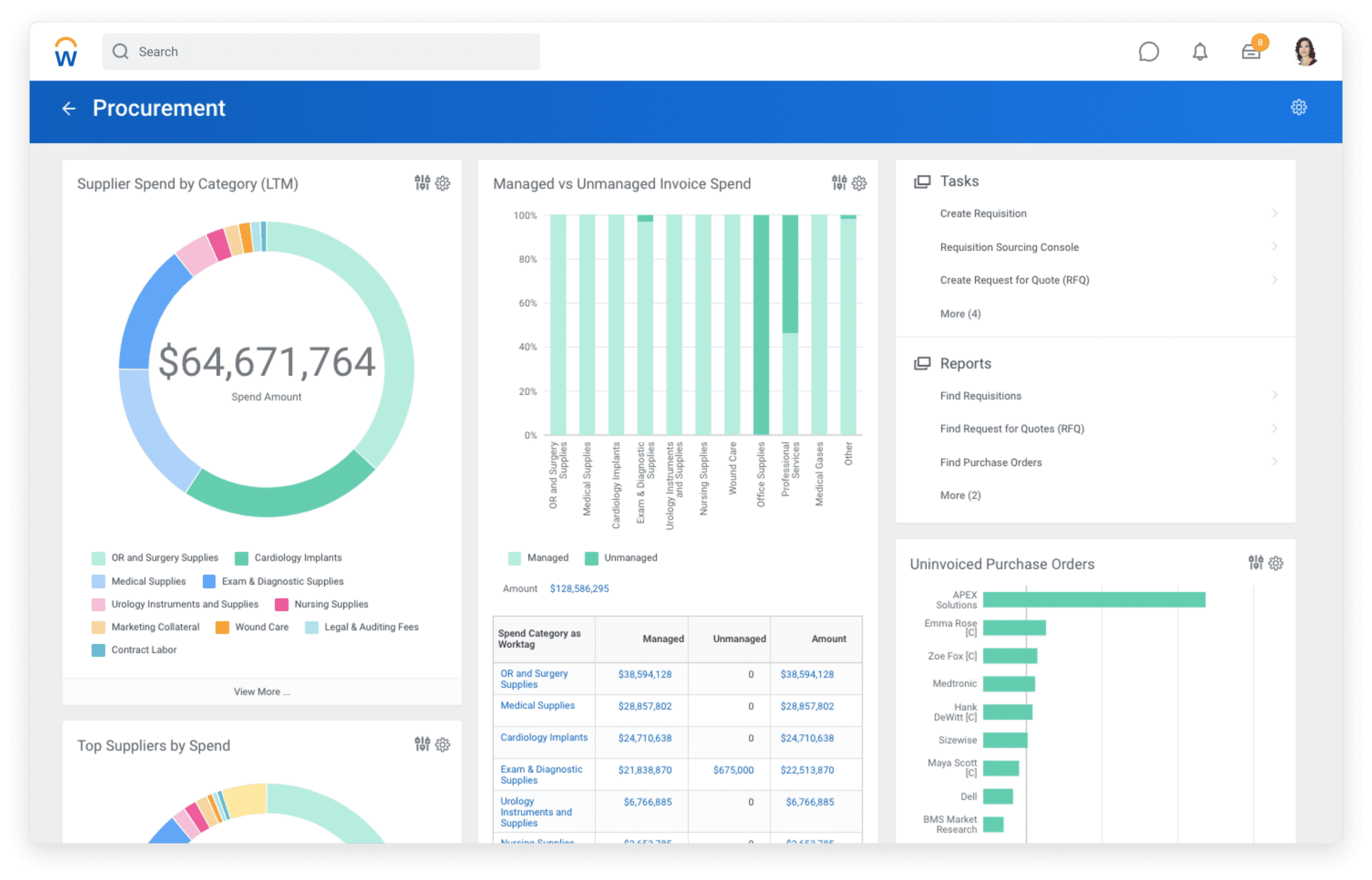Open Amount total $128,586,295 link

coord(579,588)
